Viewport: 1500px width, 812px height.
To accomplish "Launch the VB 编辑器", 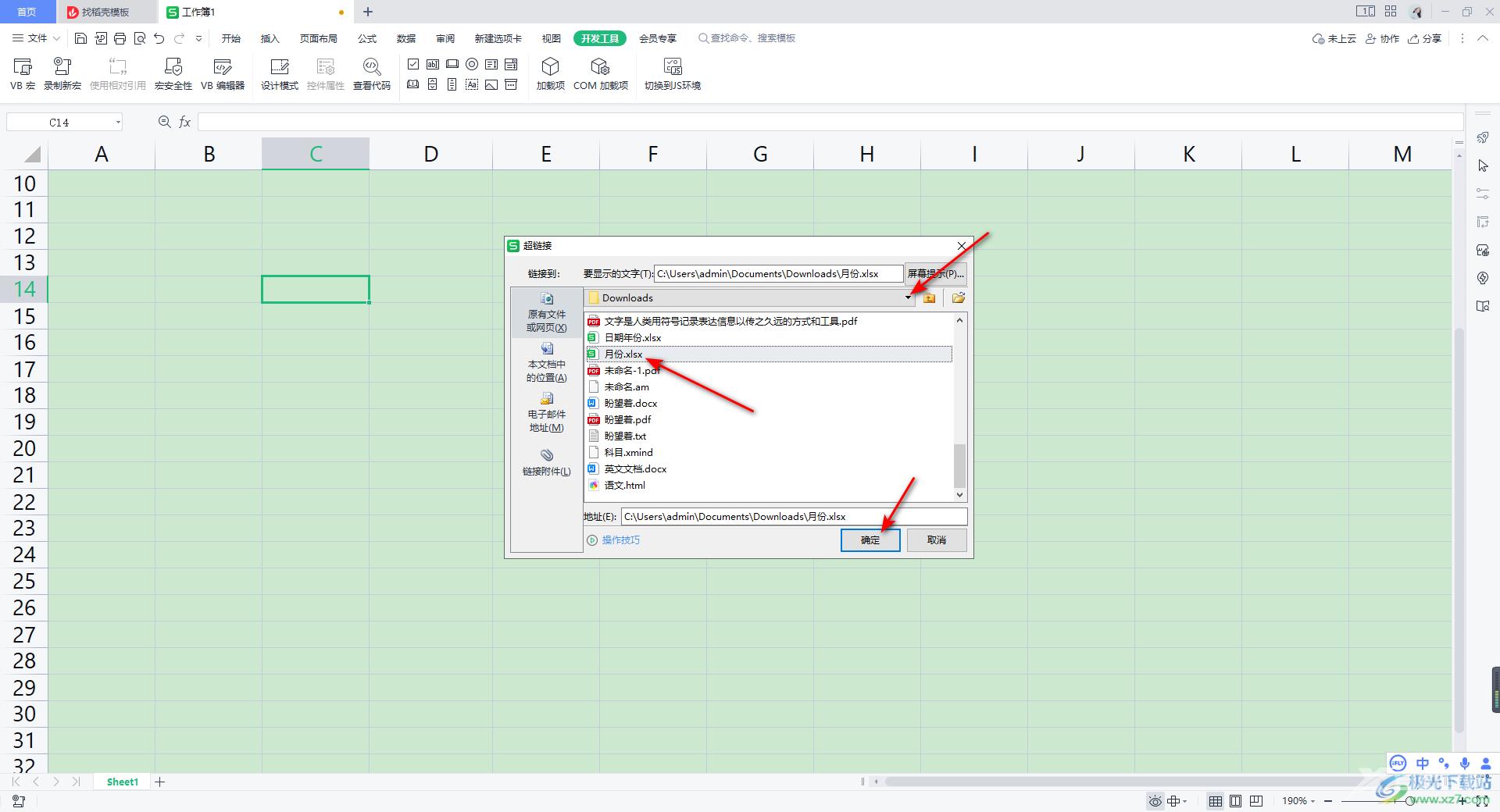I will [x=223, y=74].
